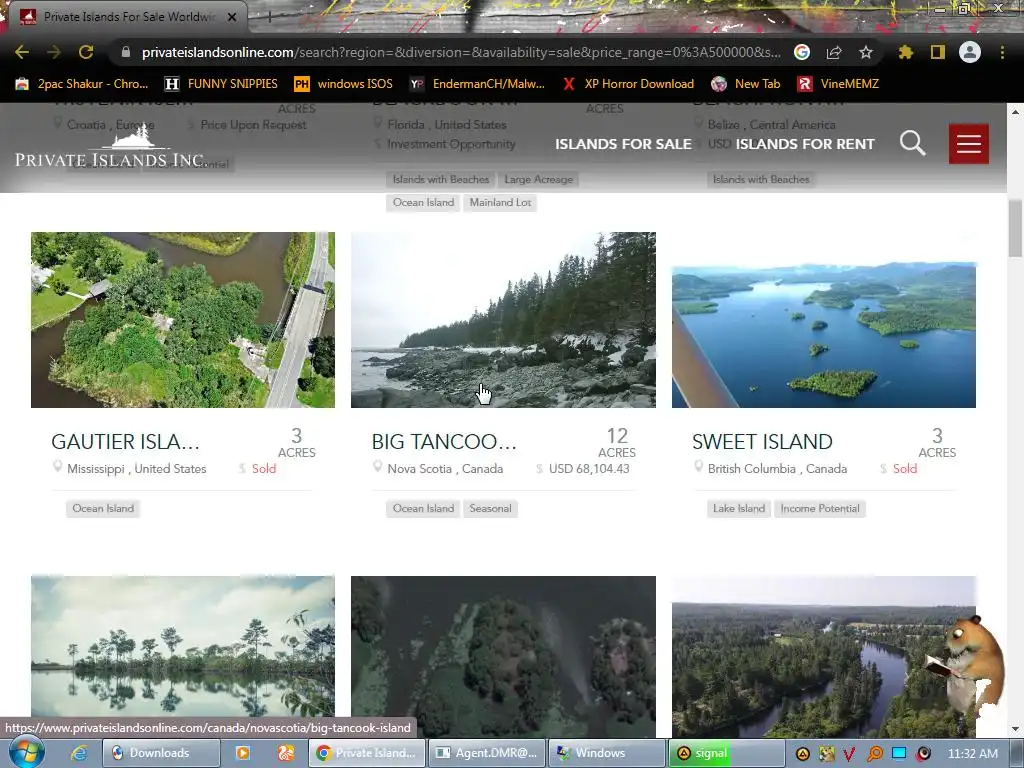The width and height of the screenshot is (1024, 768).
Task: Click the Google icon in address bar
Action: coord(802,52)
